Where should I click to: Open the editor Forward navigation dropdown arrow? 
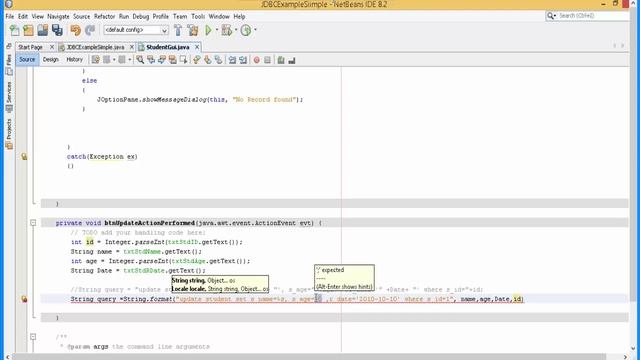click(130, 60)
